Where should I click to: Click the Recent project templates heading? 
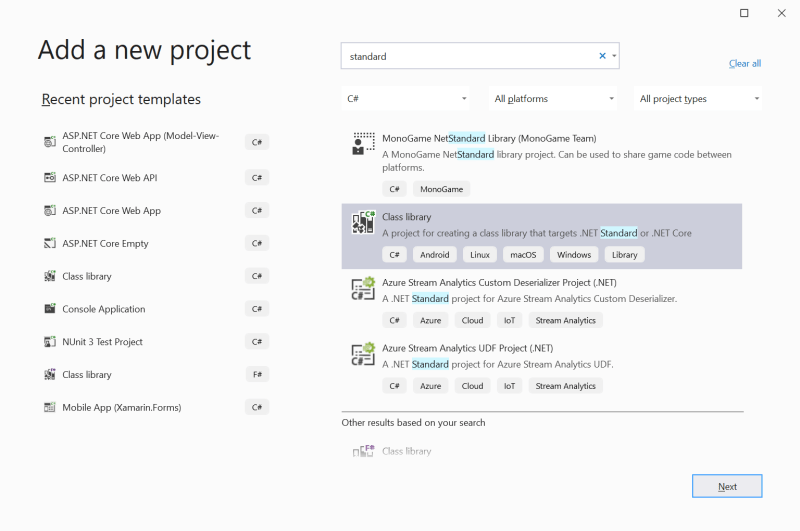(x=121, y=99)
